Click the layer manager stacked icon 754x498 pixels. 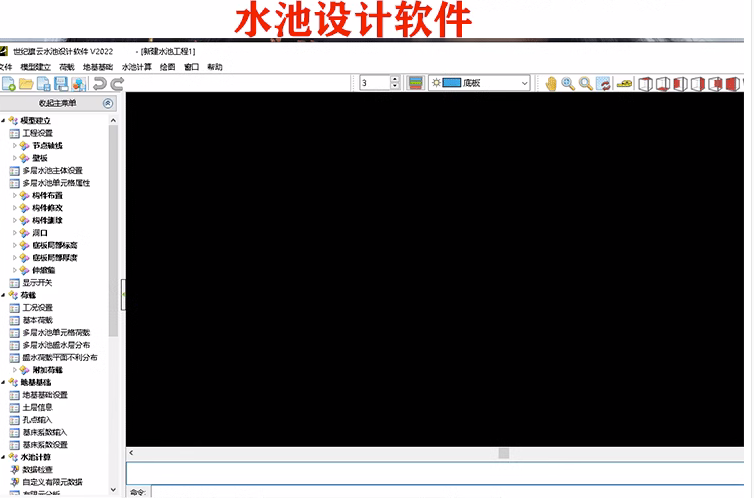tap(415, 83)
